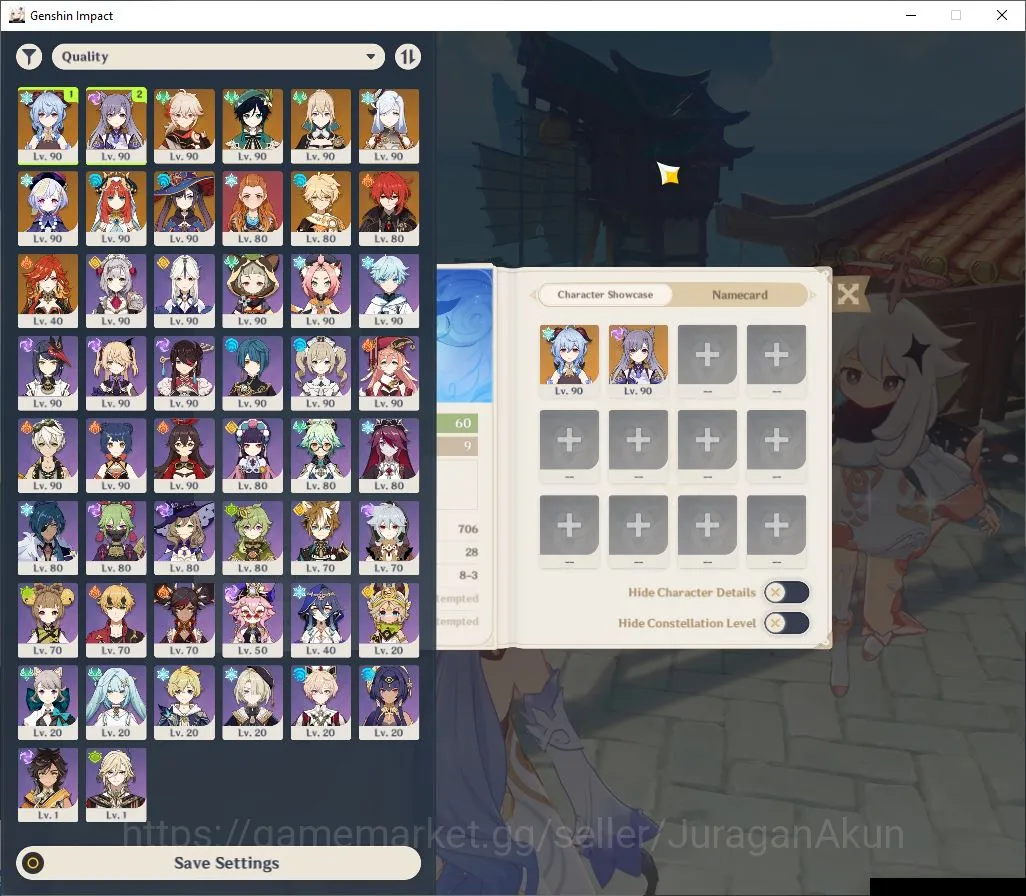
Task: Select Dori at Lv. 50
Action: point(252,620)
